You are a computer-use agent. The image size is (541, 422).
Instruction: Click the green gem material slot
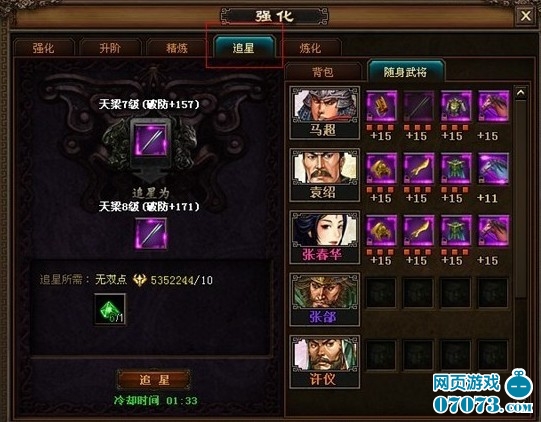pyautogui.click(x=110, y=309)
